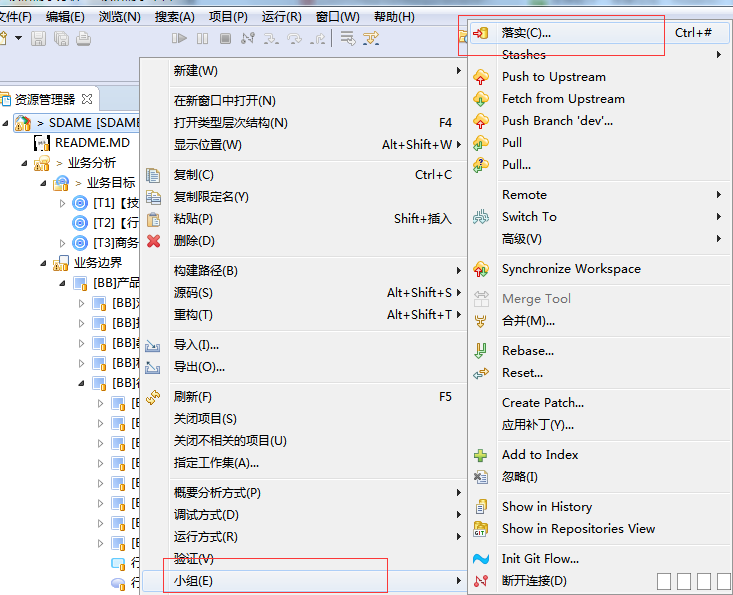The width and height of the screenshot is (733, 595).
Task: Click the Init Git Flow icon
Action: click(481, 559)
